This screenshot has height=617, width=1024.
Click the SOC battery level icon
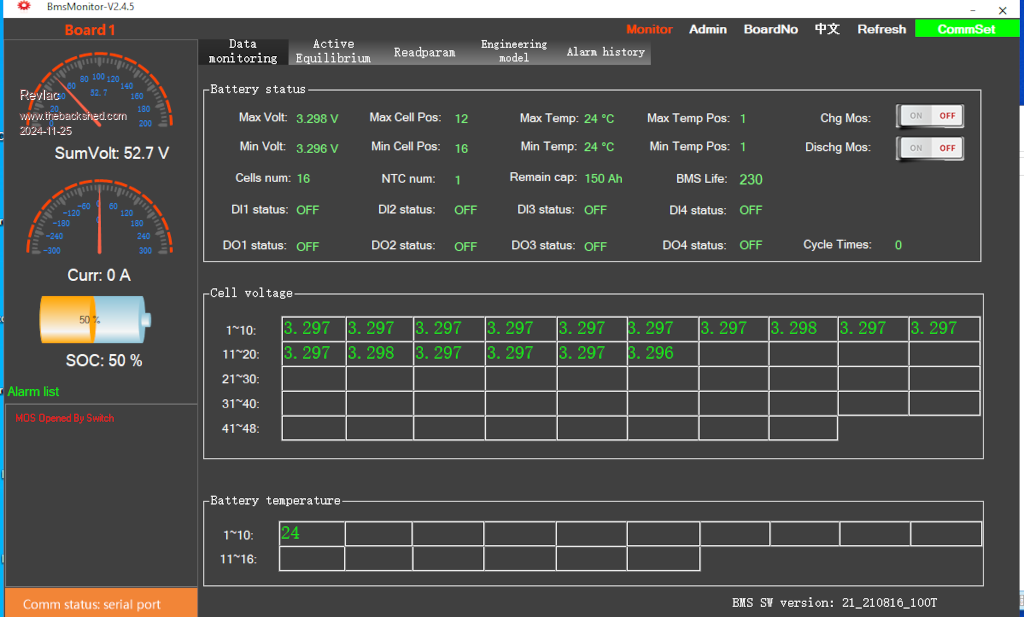(x=95, y=320)
